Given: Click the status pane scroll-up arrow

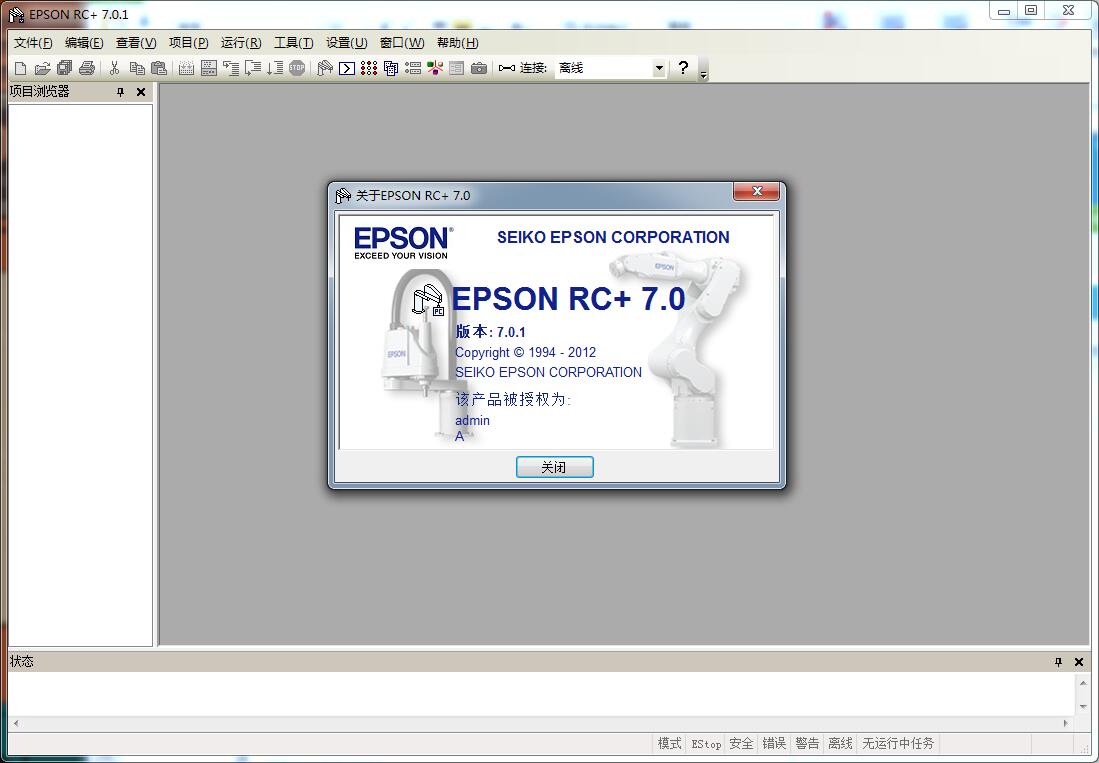Looking at the screenshot, I should (x=1083, y=682).
